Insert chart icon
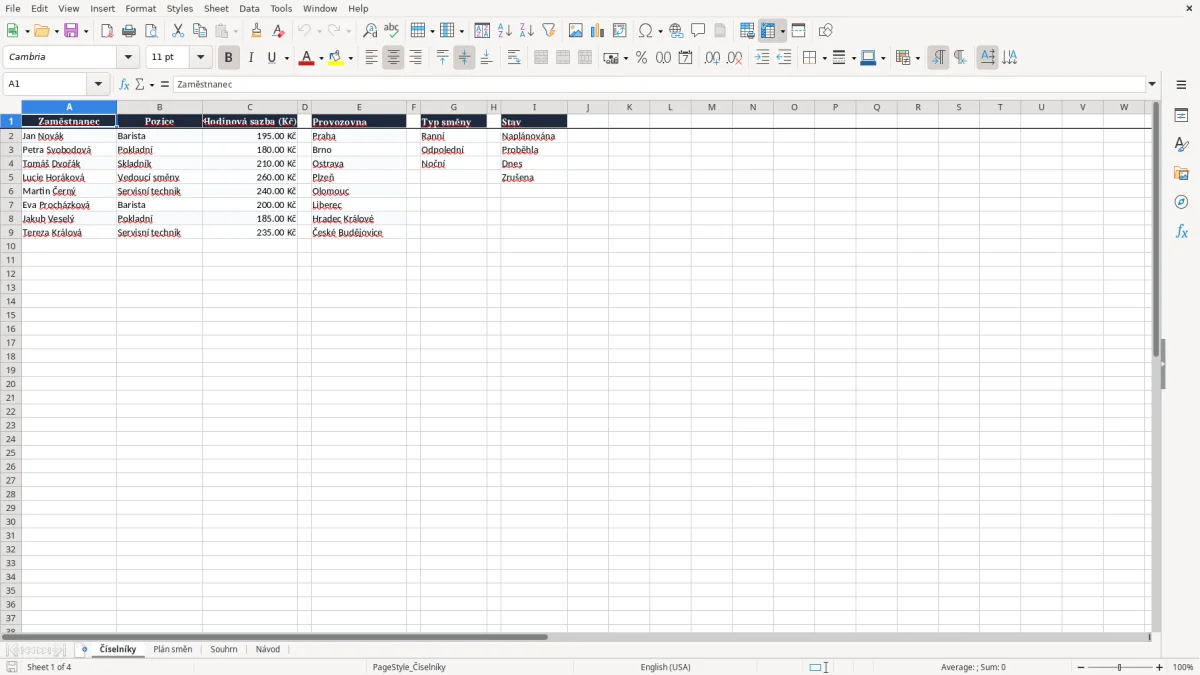This screenshot has width=1200, height=675. [598, 31]
